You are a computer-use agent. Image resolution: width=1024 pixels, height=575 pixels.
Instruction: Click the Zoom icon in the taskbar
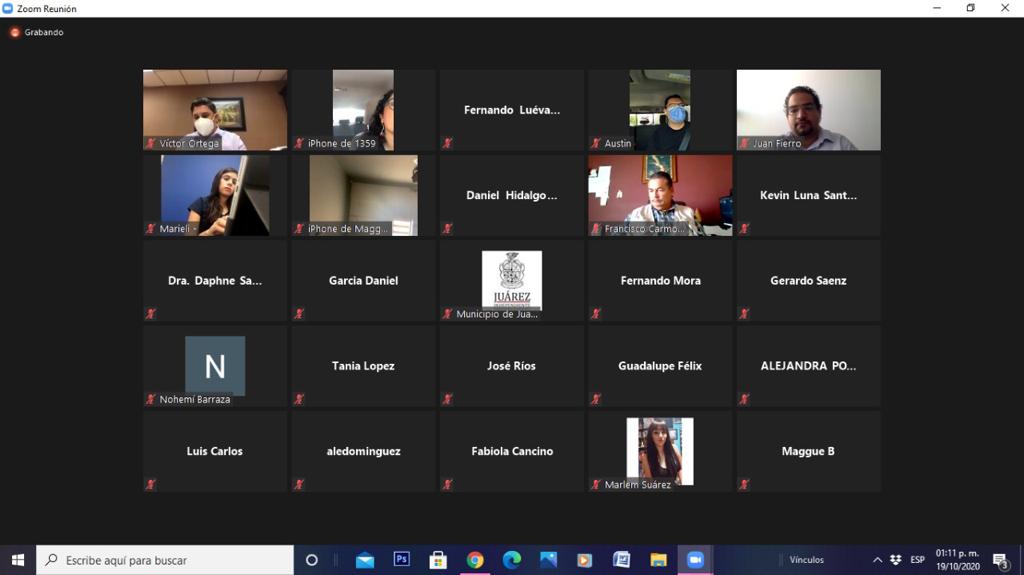(695, 560)
